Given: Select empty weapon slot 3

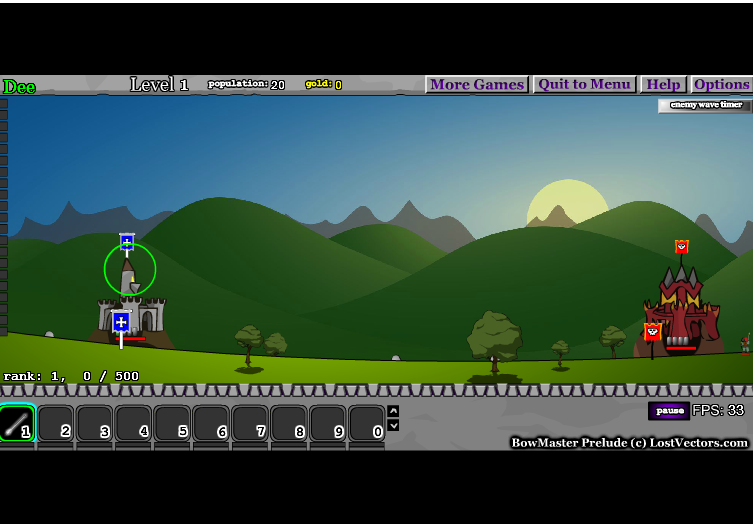Looking at the screenshot, I should (95, 423).
